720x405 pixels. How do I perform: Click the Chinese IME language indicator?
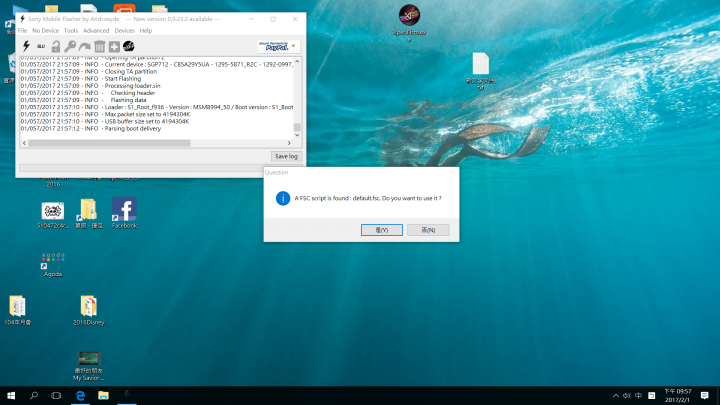[x=638, y=395]
